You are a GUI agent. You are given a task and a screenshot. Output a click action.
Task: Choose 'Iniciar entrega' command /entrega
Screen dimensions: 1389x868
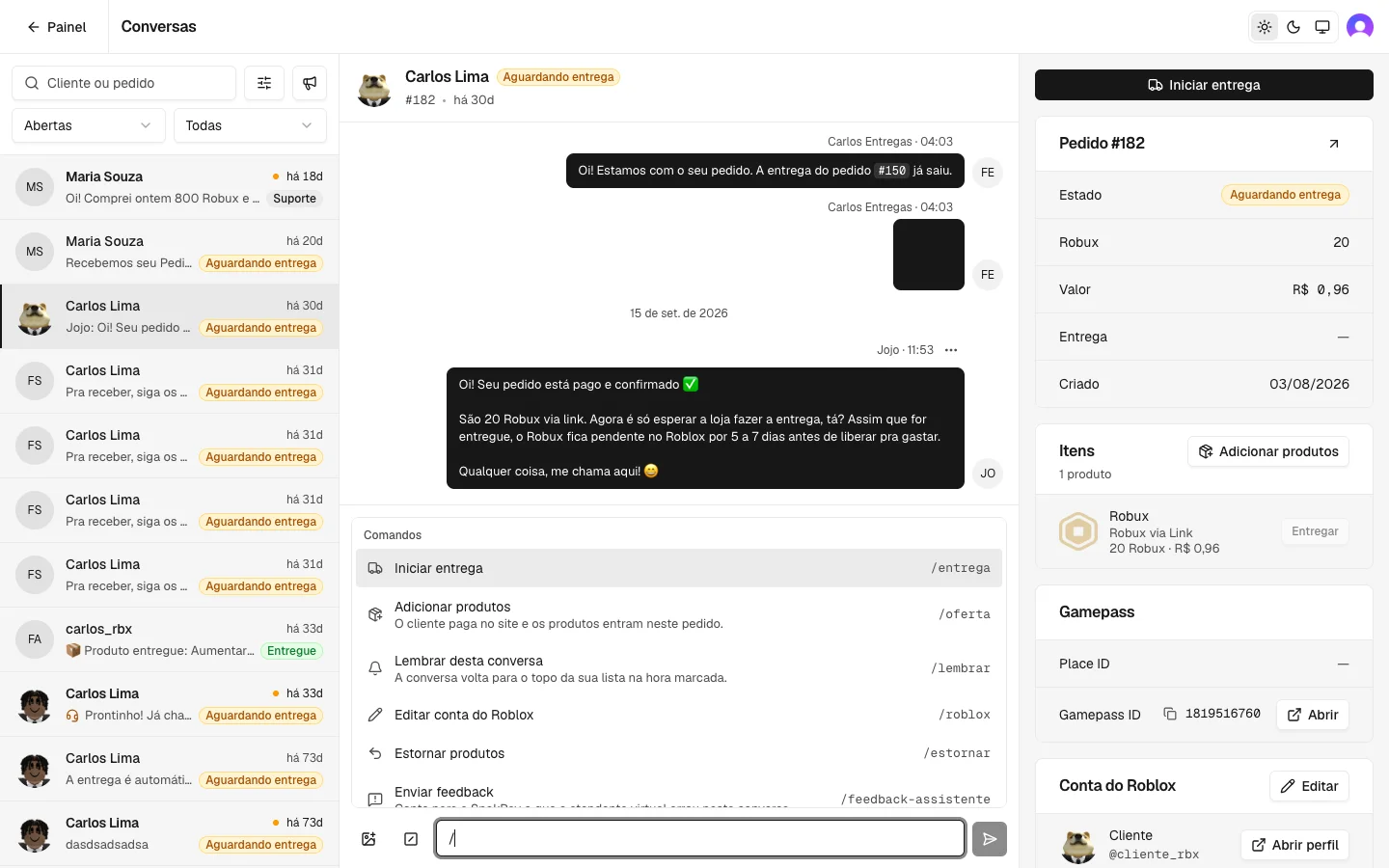point(679,568)
